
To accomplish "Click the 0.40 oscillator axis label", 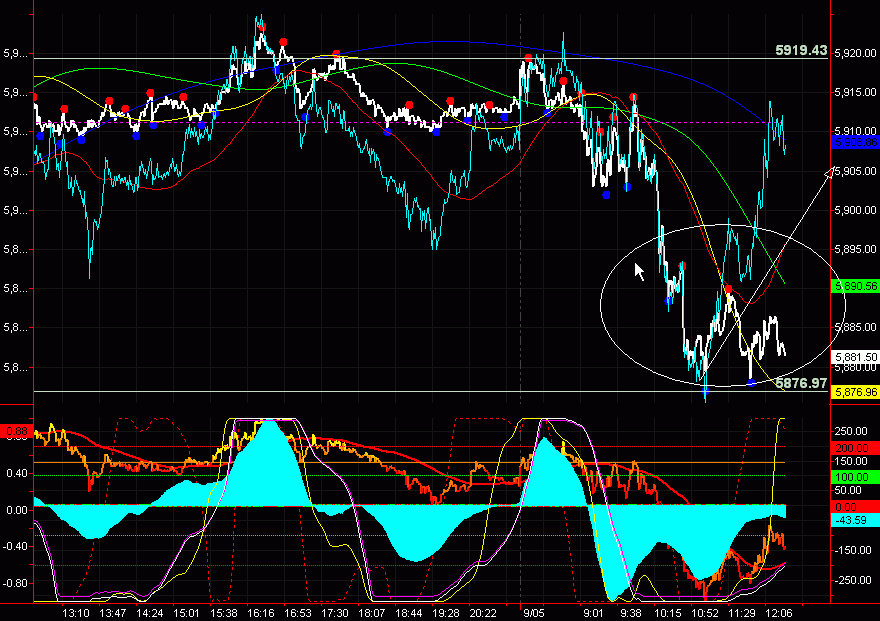I will point(17,474).
